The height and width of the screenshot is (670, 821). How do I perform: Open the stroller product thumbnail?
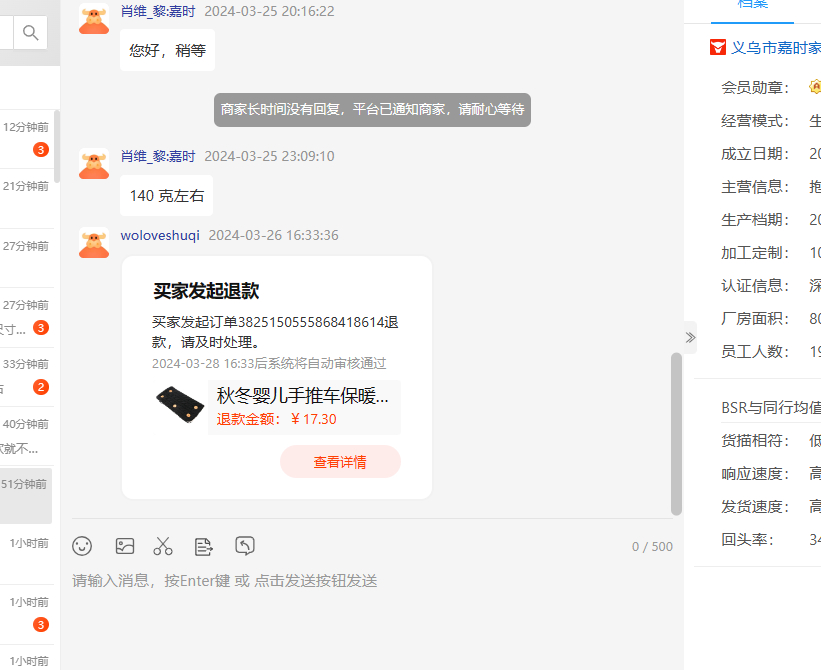tap(180, 405)
